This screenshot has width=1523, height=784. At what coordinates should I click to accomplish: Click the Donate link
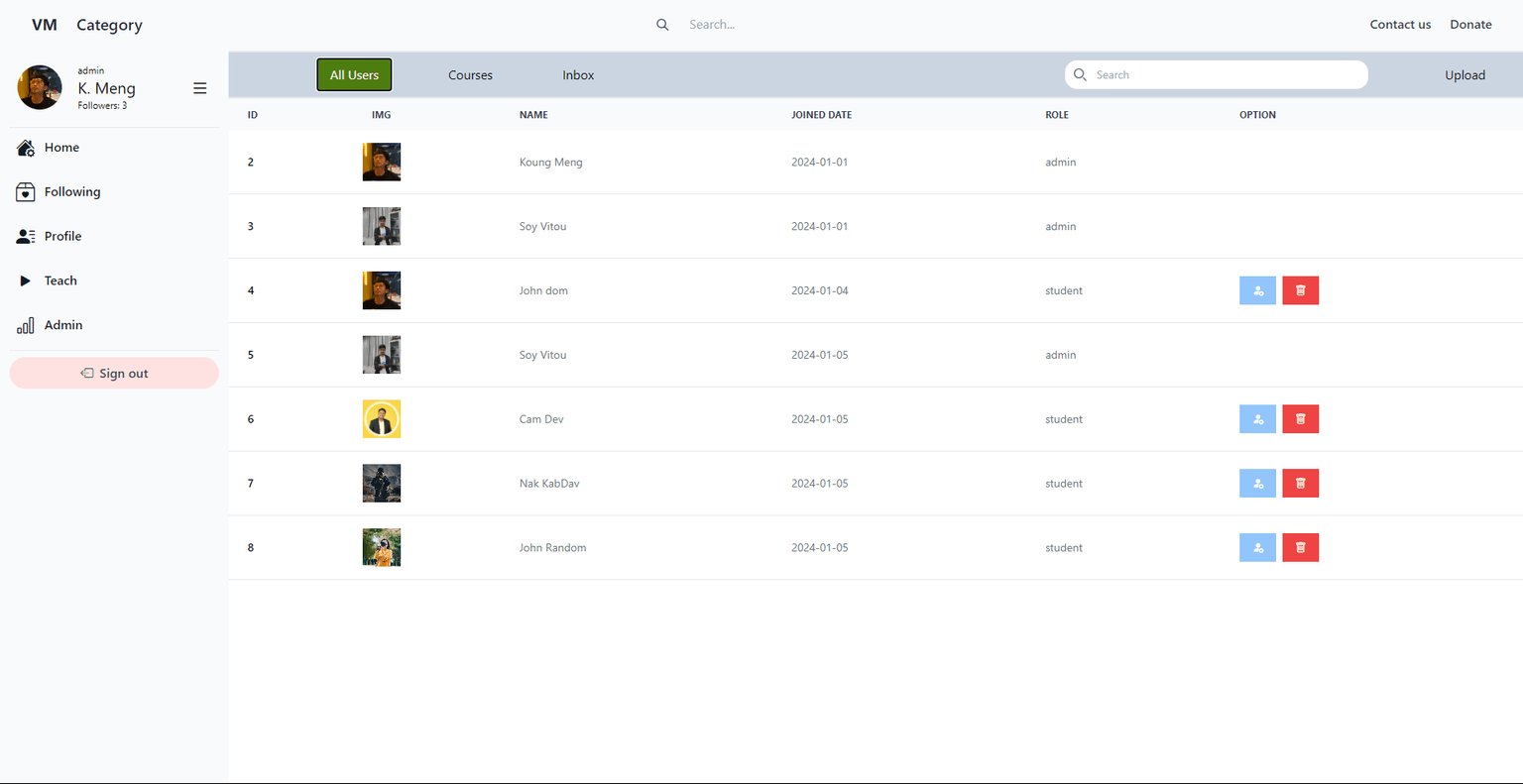1470,25
